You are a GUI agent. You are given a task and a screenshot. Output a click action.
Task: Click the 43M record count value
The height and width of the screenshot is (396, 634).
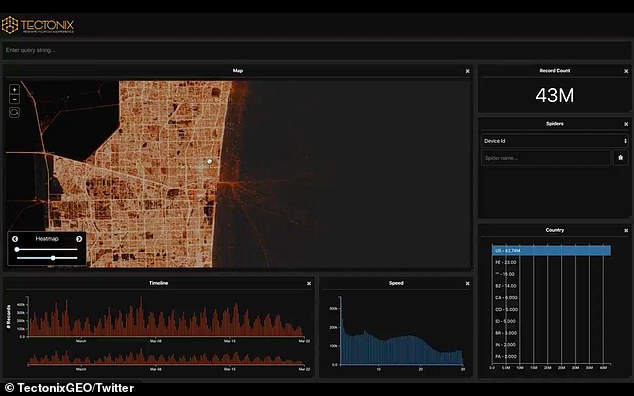[x=554, y=95]
